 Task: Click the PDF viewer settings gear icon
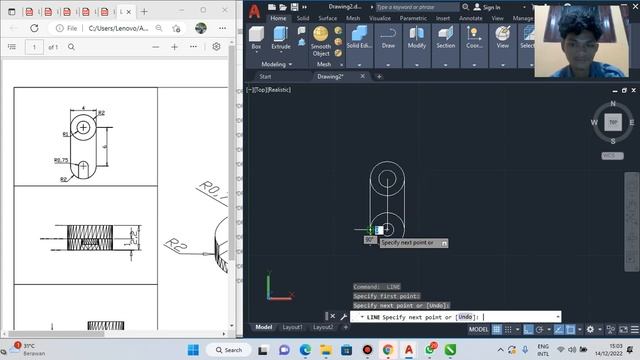tap(216, 47)
